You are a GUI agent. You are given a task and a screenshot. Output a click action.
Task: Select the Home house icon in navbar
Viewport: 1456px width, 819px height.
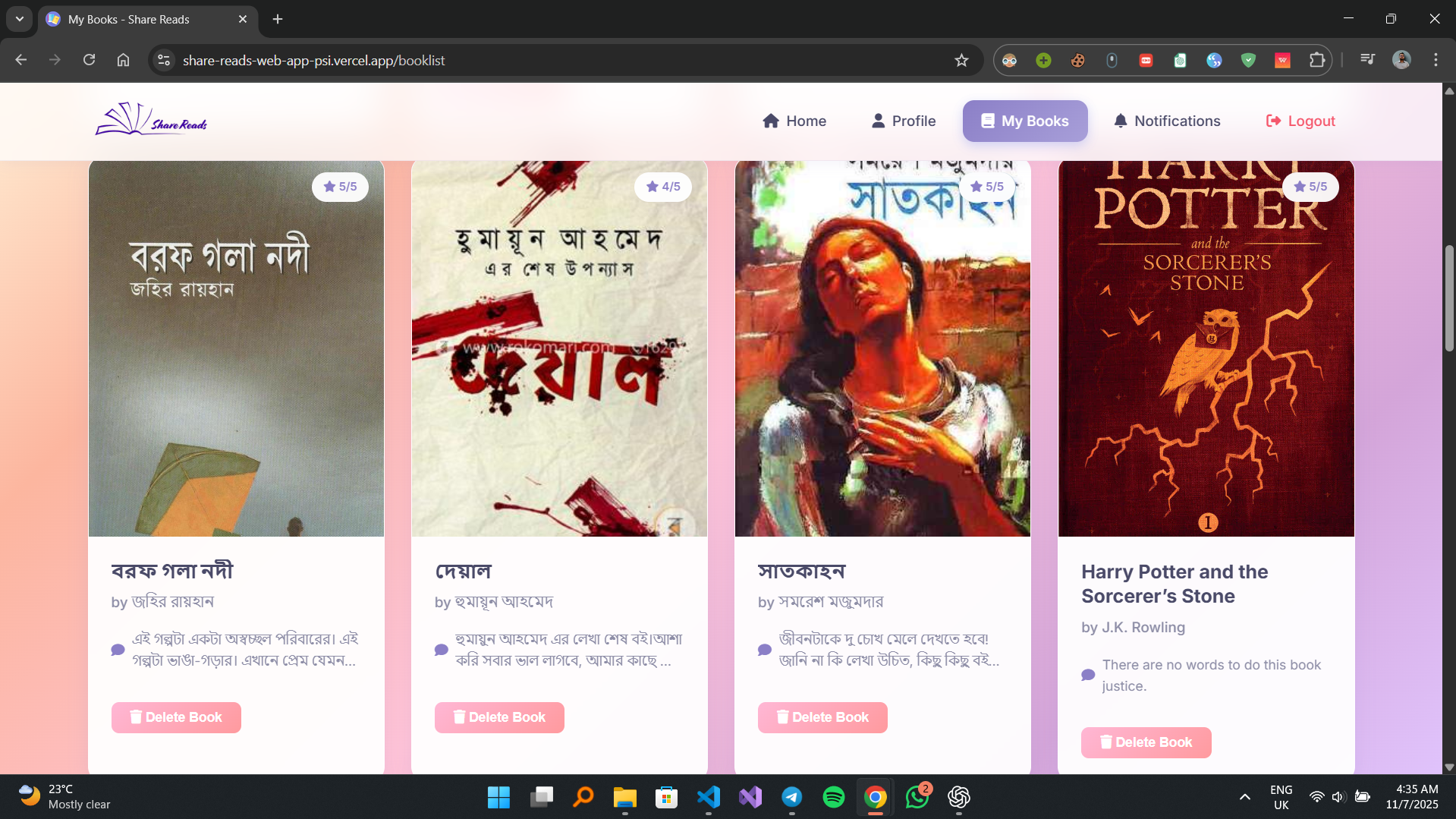click(771, 121)
